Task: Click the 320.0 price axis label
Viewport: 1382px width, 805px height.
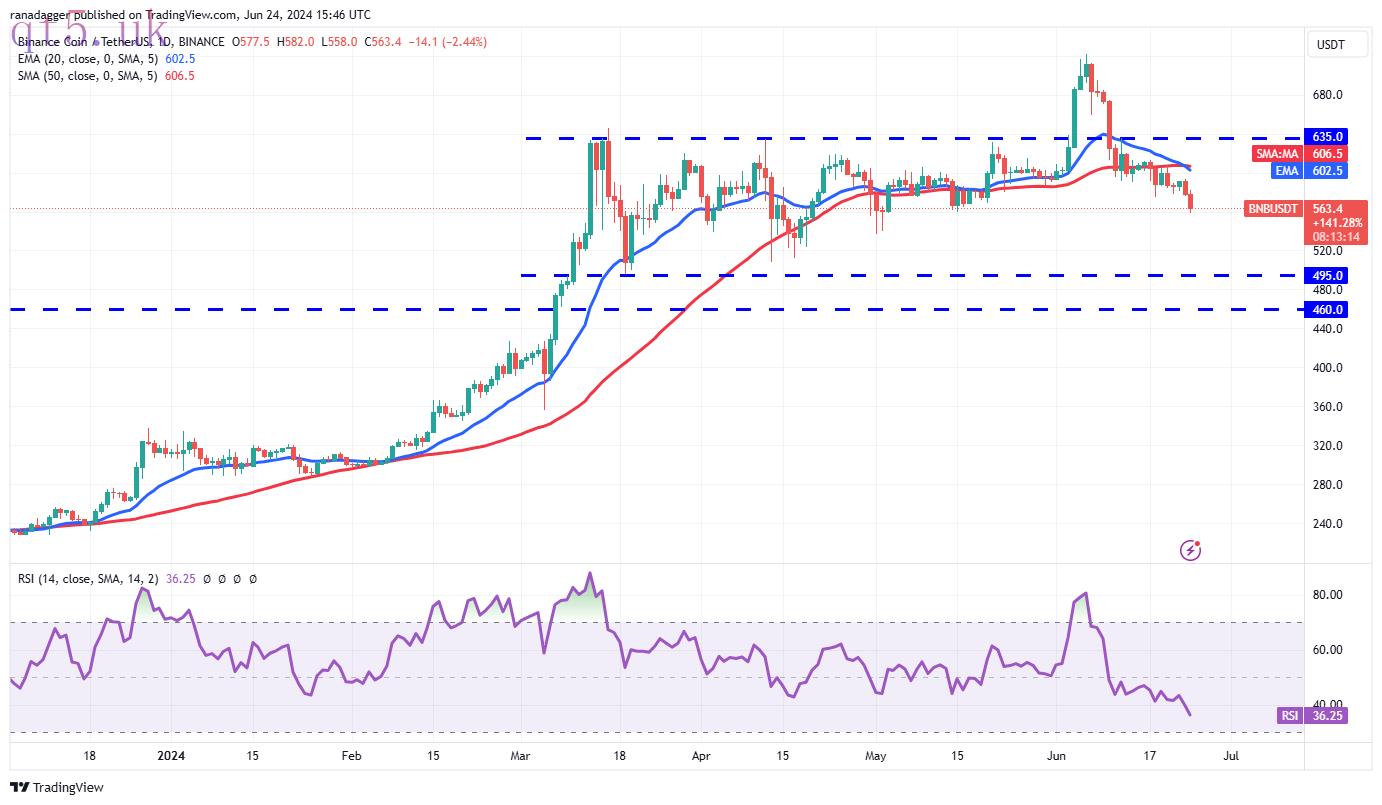Action: (1327, 446)
